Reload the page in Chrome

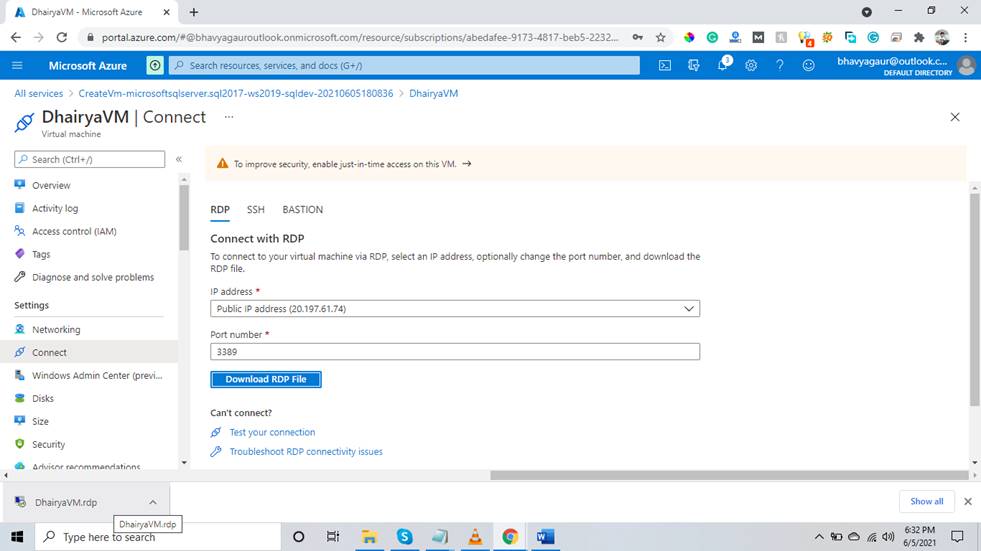[x=61, y=38]
